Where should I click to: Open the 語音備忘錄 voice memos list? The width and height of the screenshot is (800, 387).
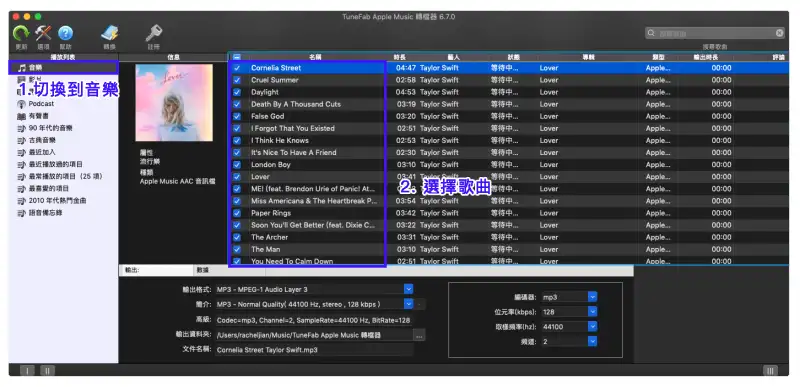coord(46,213)
